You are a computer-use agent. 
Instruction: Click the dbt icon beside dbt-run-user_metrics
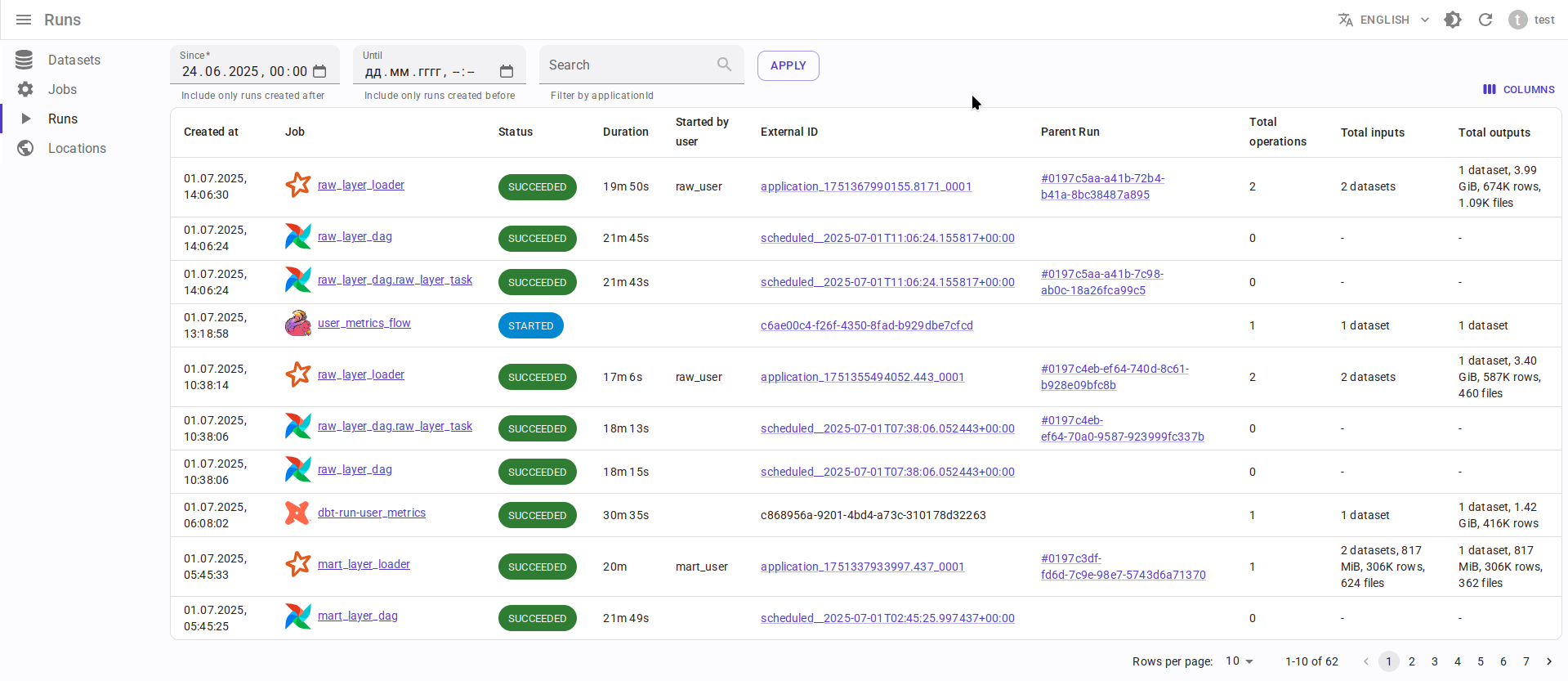pos(298,513)
